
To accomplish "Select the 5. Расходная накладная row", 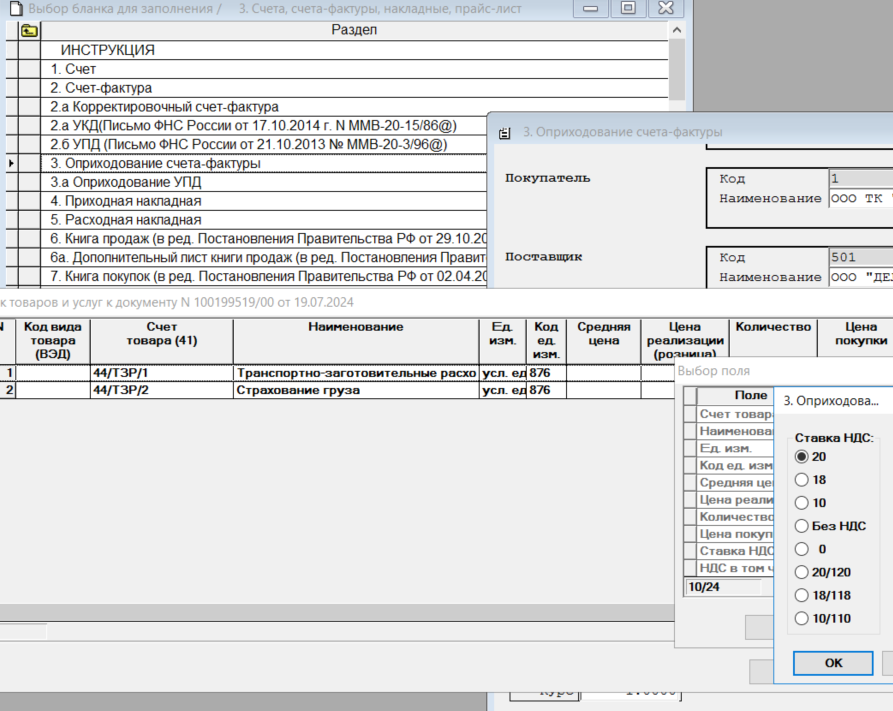I will 264,219.
